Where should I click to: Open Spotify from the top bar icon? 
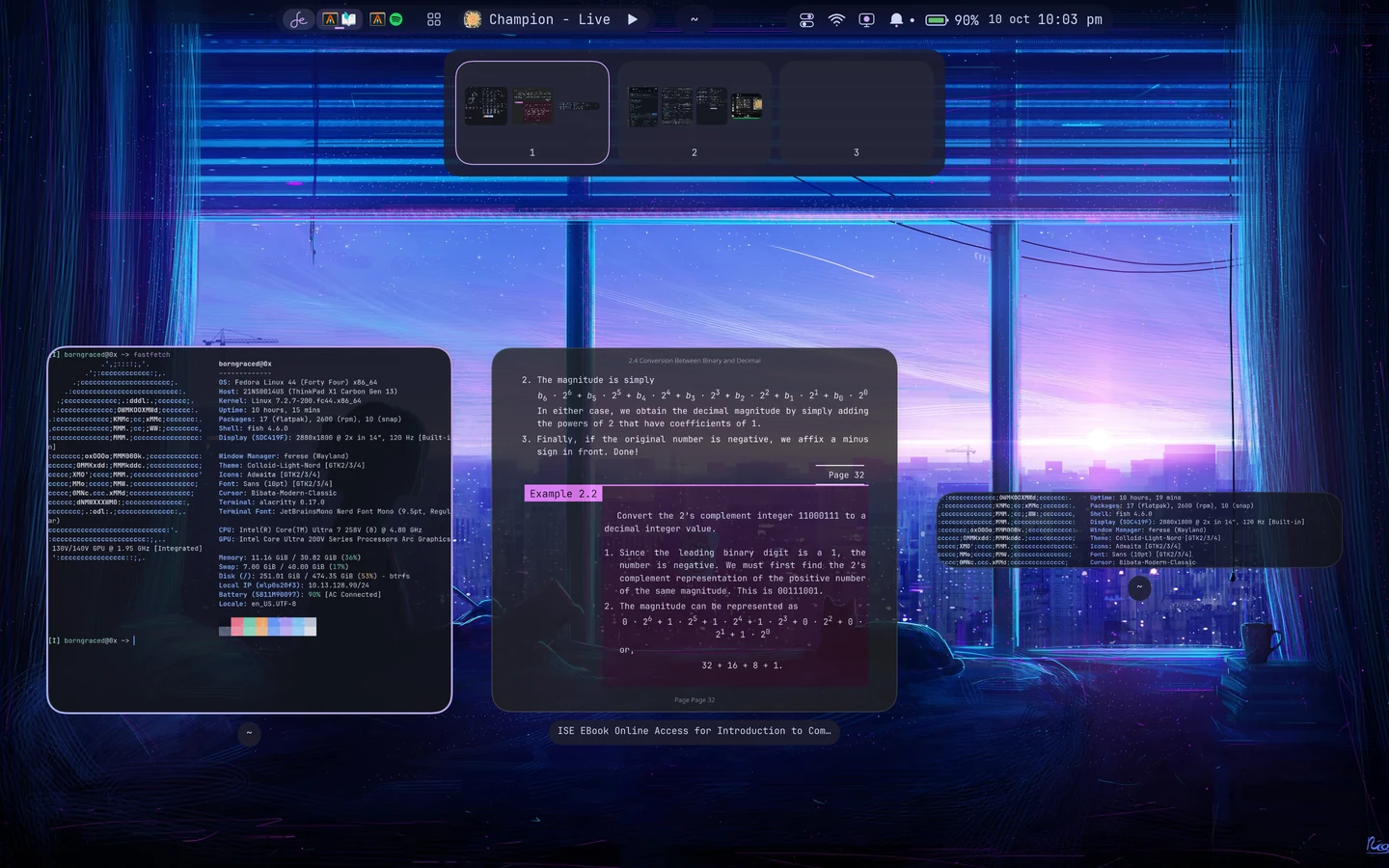(x=395, y=19)
